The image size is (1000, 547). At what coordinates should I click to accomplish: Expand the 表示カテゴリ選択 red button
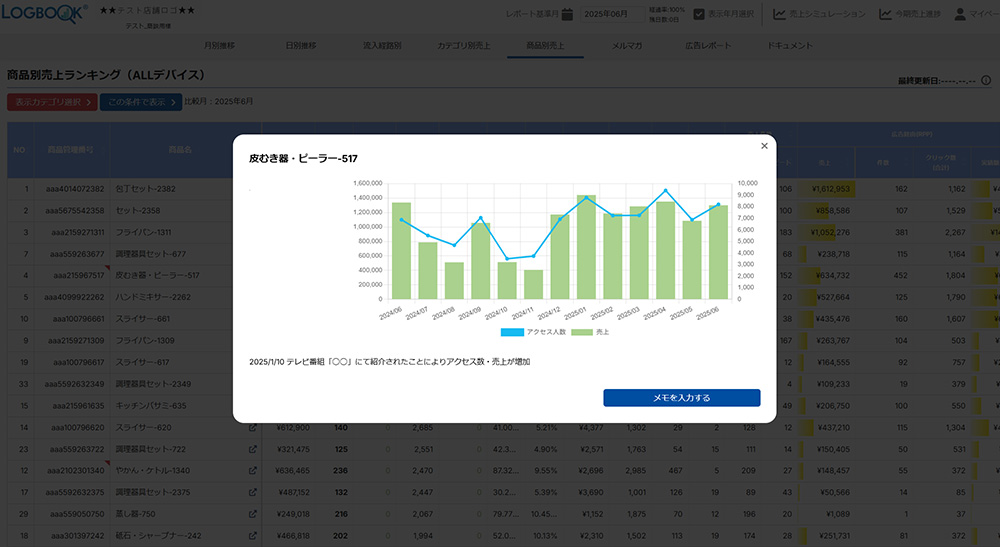click(x=52, y=102)
